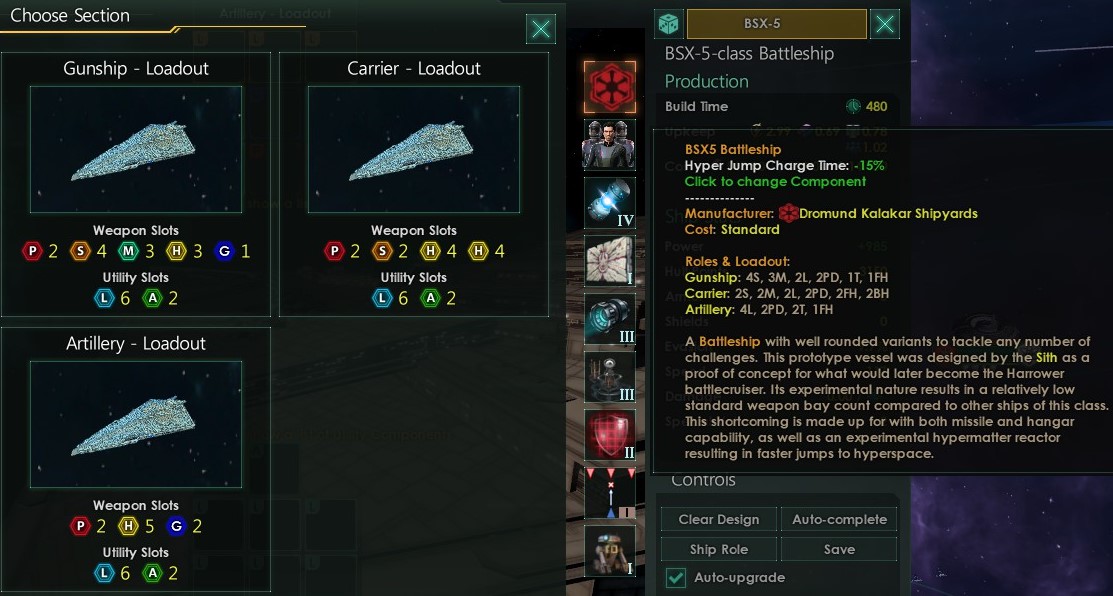This screenshot has height=596, width=1113.
Task: Open the sensor array component tier III
Action: click(610, 377)
